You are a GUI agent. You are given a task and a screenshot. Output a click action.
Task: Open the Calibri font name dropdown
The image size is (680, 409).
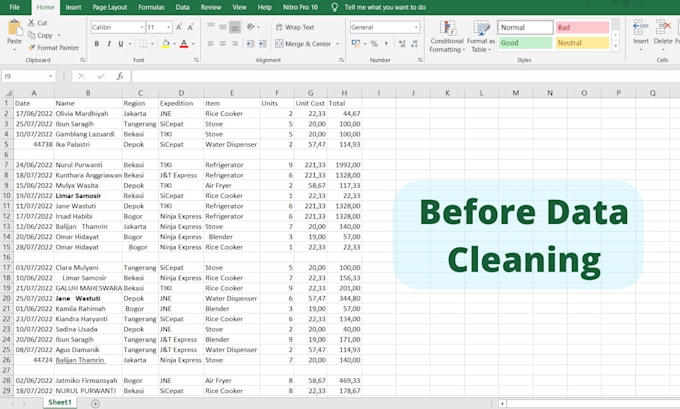click(x=142, y=27)
